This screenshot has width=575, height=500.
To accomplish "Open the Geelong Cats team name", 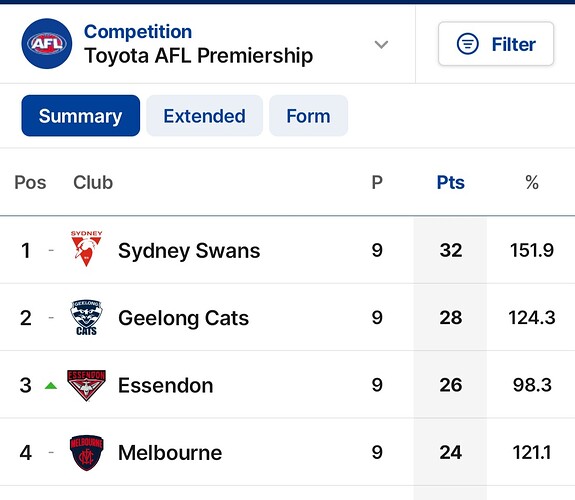I will pos(183,318).
